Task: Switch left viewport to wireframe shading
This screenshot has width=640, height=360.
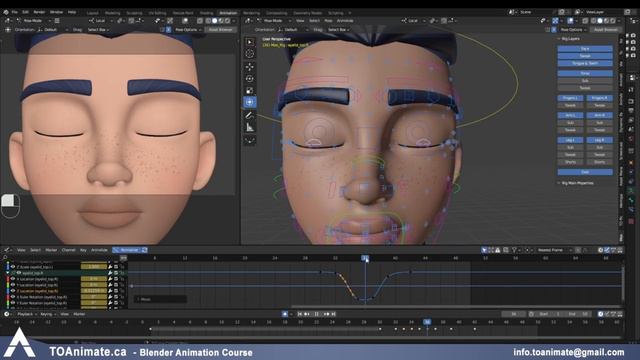Action: tap(207, 20)
